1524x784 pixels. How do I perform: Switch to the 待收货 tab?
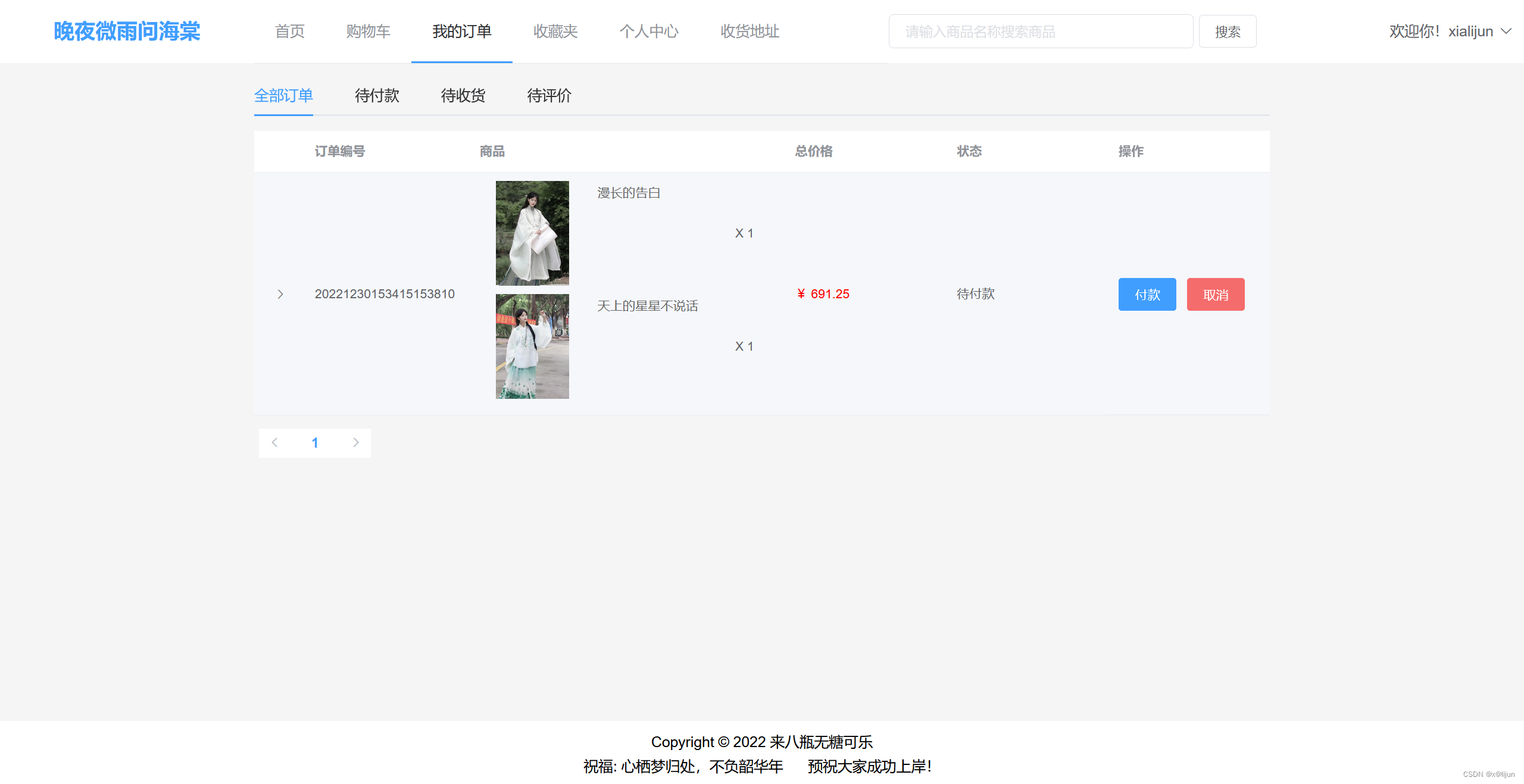tap(463, 96)
